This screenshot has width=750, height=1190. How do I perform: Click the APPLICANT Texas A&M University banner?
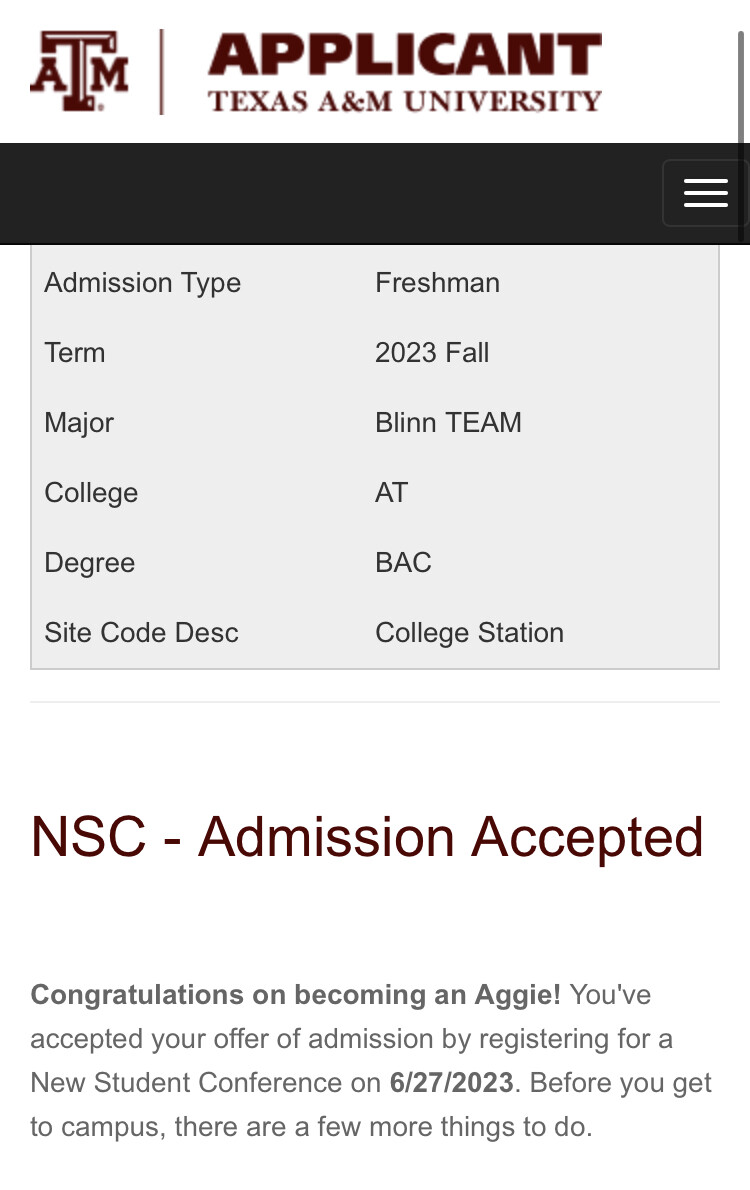click(405, 73)
